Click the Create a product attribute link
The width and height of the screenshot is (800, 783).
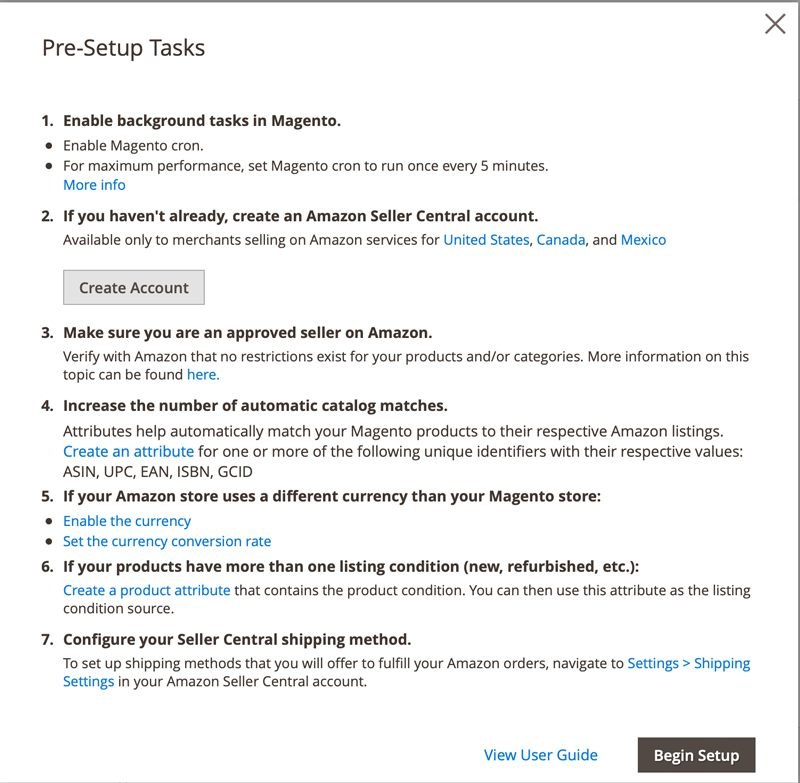tap(146, 589)
